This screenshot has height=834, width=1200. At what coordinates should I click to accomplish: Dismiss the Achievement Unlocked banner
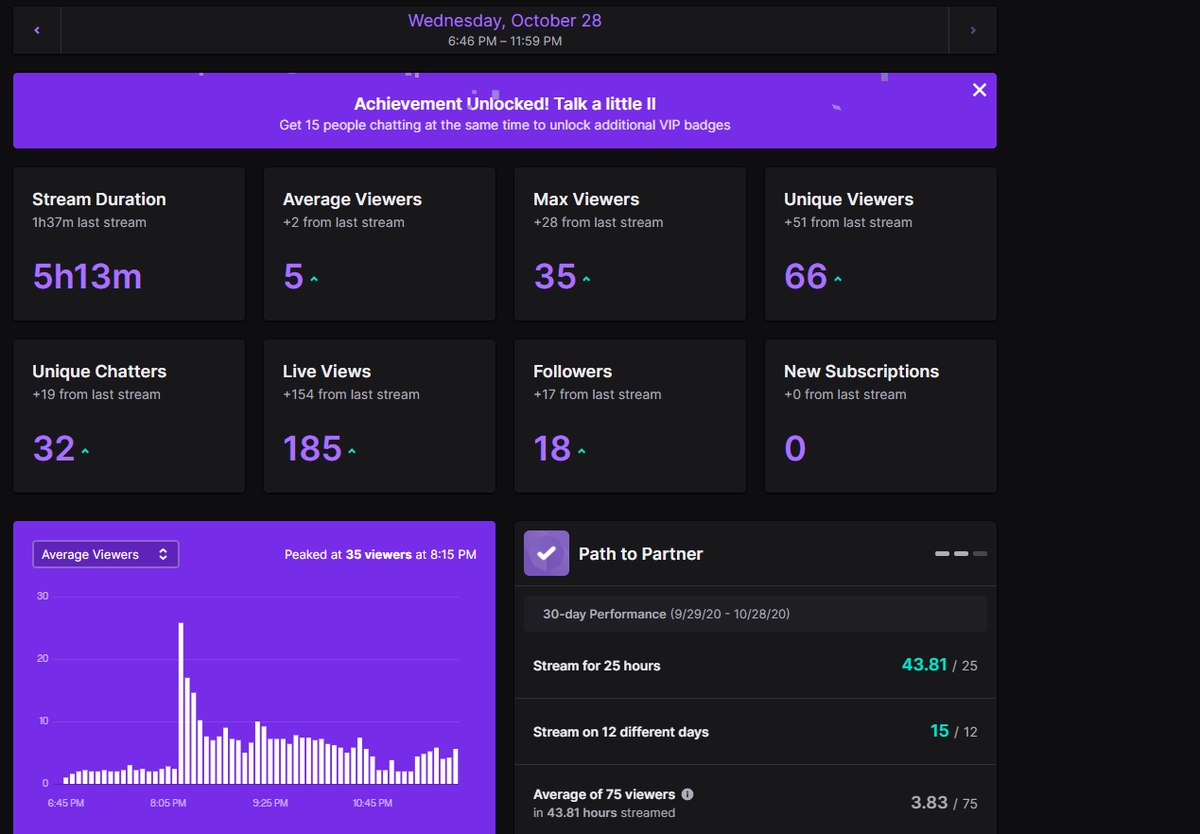[979, 90]
